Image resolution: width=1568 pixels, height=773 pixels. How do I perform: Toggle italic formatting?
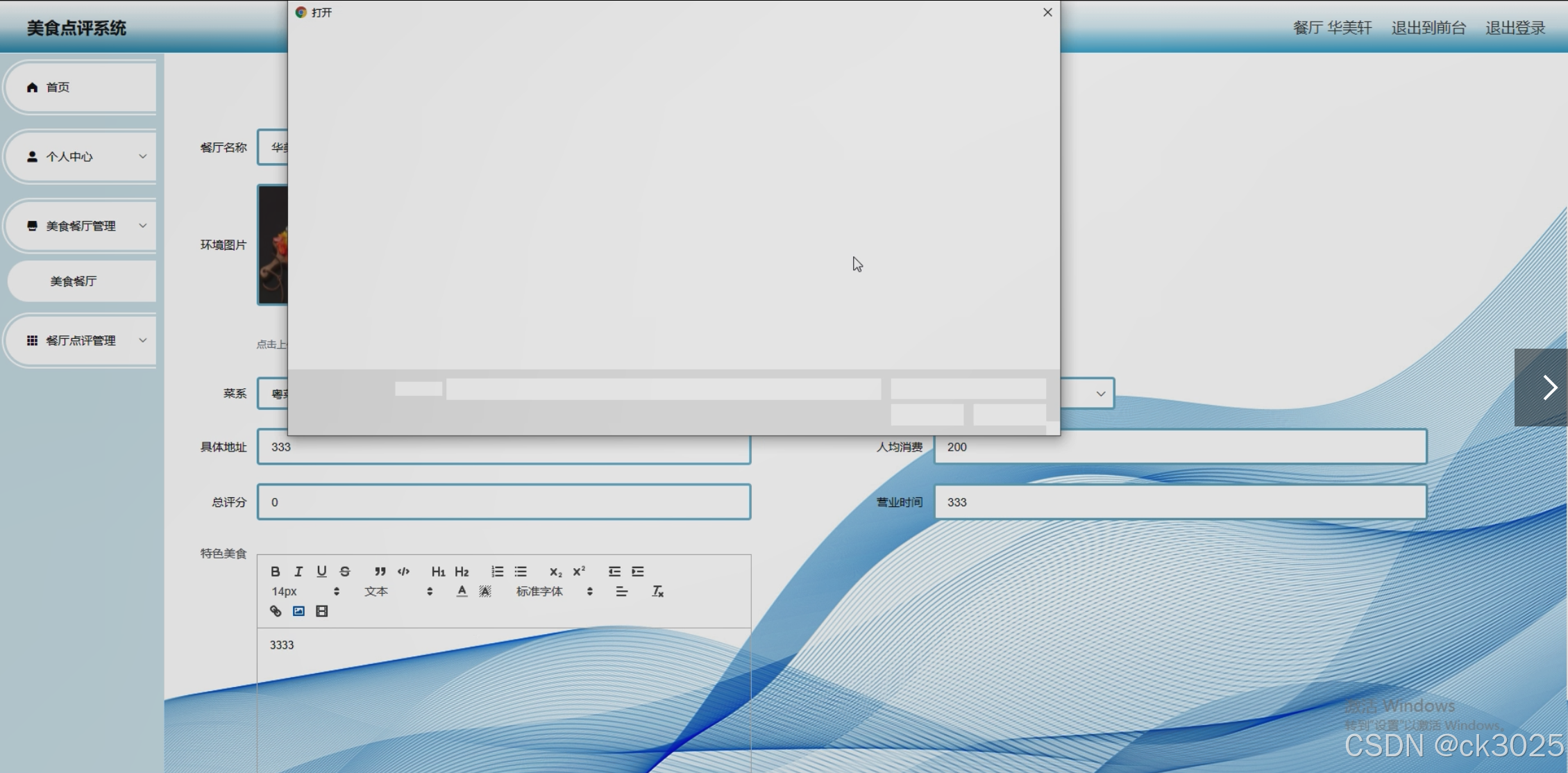(298, 572)
